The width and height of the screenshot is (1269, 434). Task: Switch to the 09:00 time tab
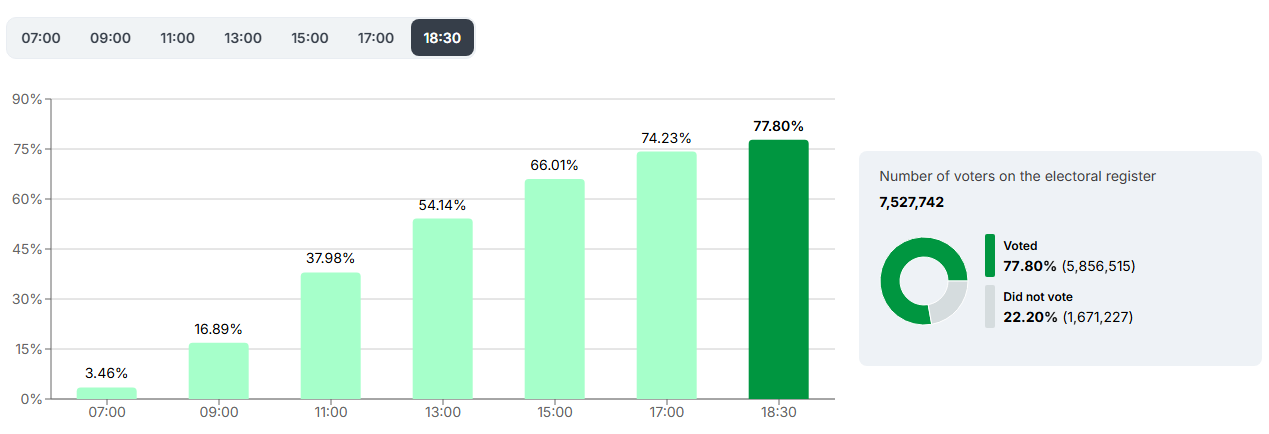point(110,38)
